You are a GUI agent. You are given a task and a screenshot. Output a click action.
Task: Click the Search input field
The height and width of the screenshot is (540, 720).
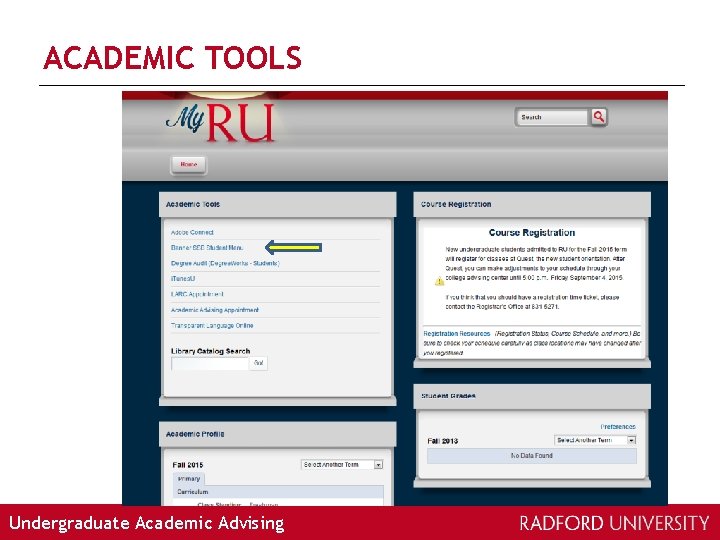pos(552,117)
